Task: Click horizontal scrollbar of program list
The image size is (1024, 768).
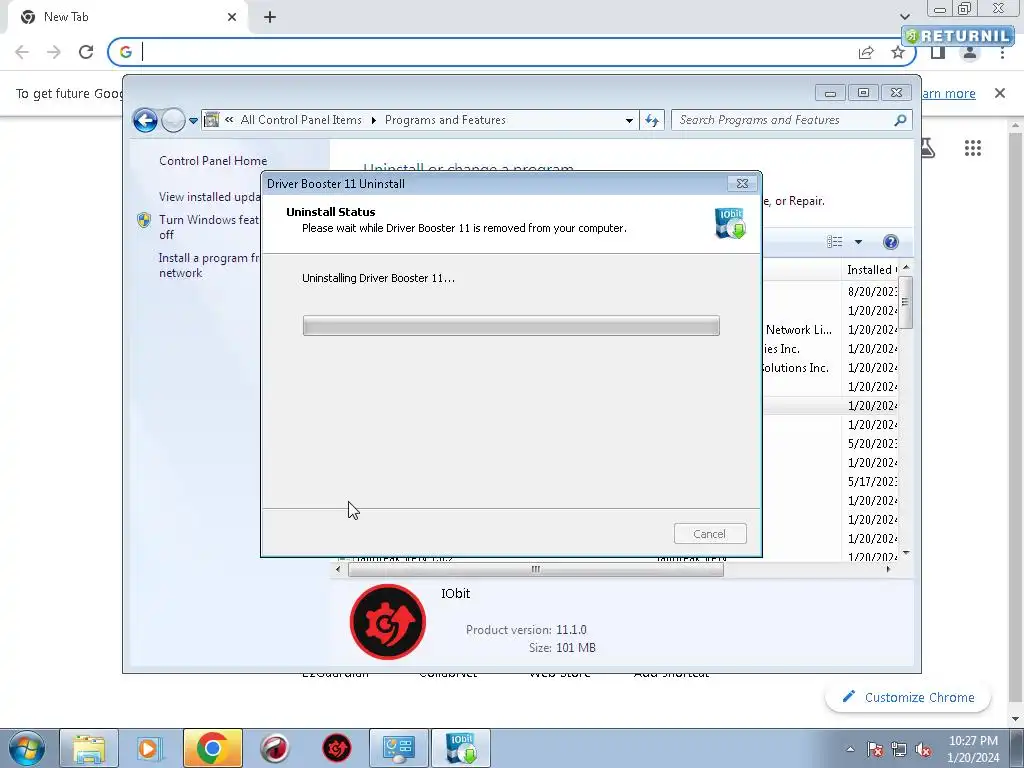Action: click(536, 569)
